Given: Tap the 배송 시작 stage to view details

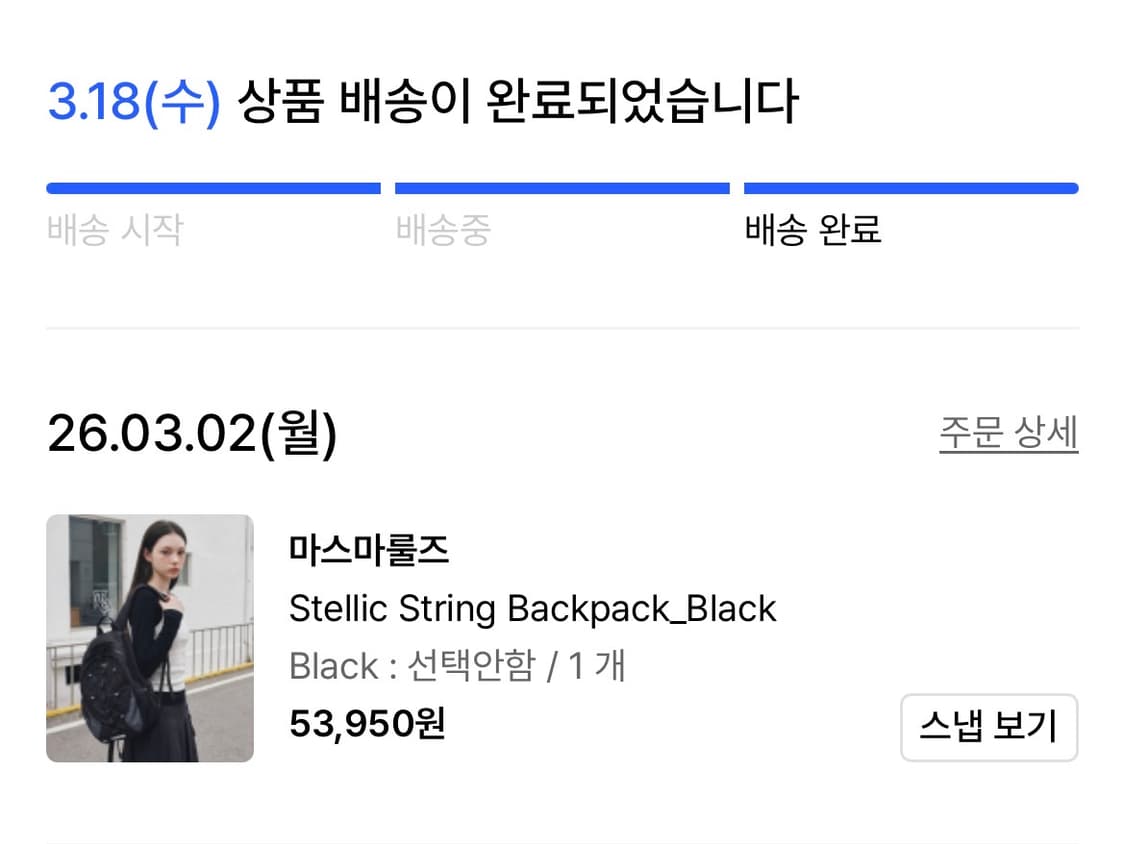Looking at the screenshot, I should point(115,230).
